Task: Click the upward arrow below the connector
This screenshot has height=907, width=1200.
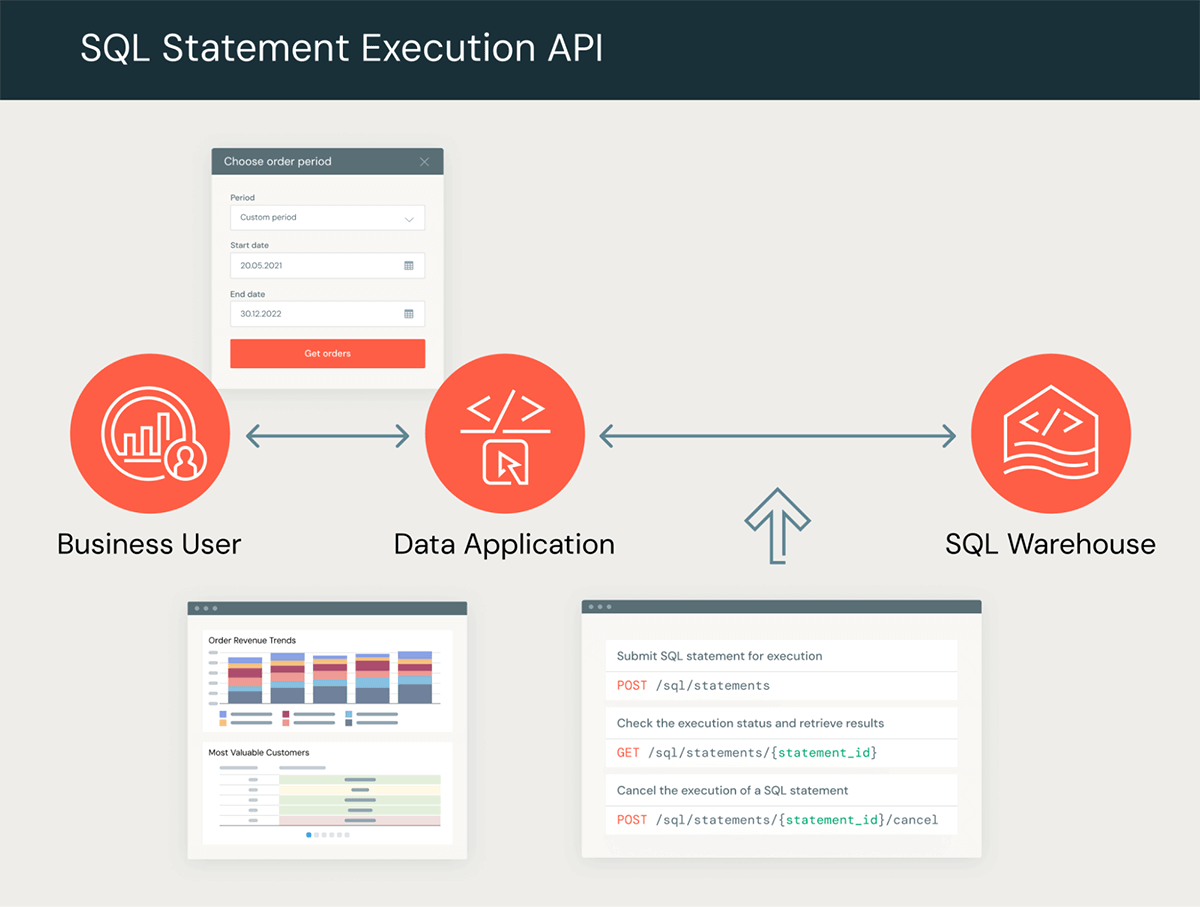Action: click(777, 524)
